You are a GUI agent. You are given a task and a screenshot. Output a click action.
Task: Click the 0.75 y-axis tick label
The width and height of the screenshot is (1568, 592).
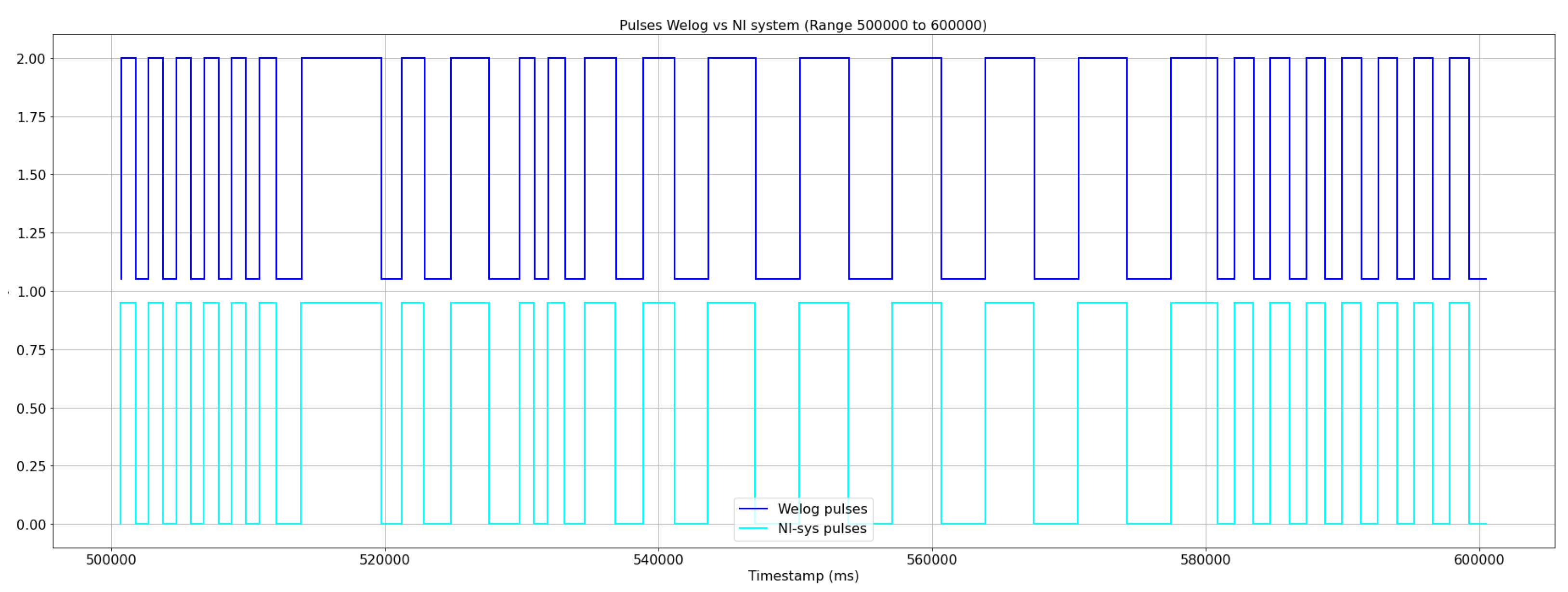click(31, 350)
